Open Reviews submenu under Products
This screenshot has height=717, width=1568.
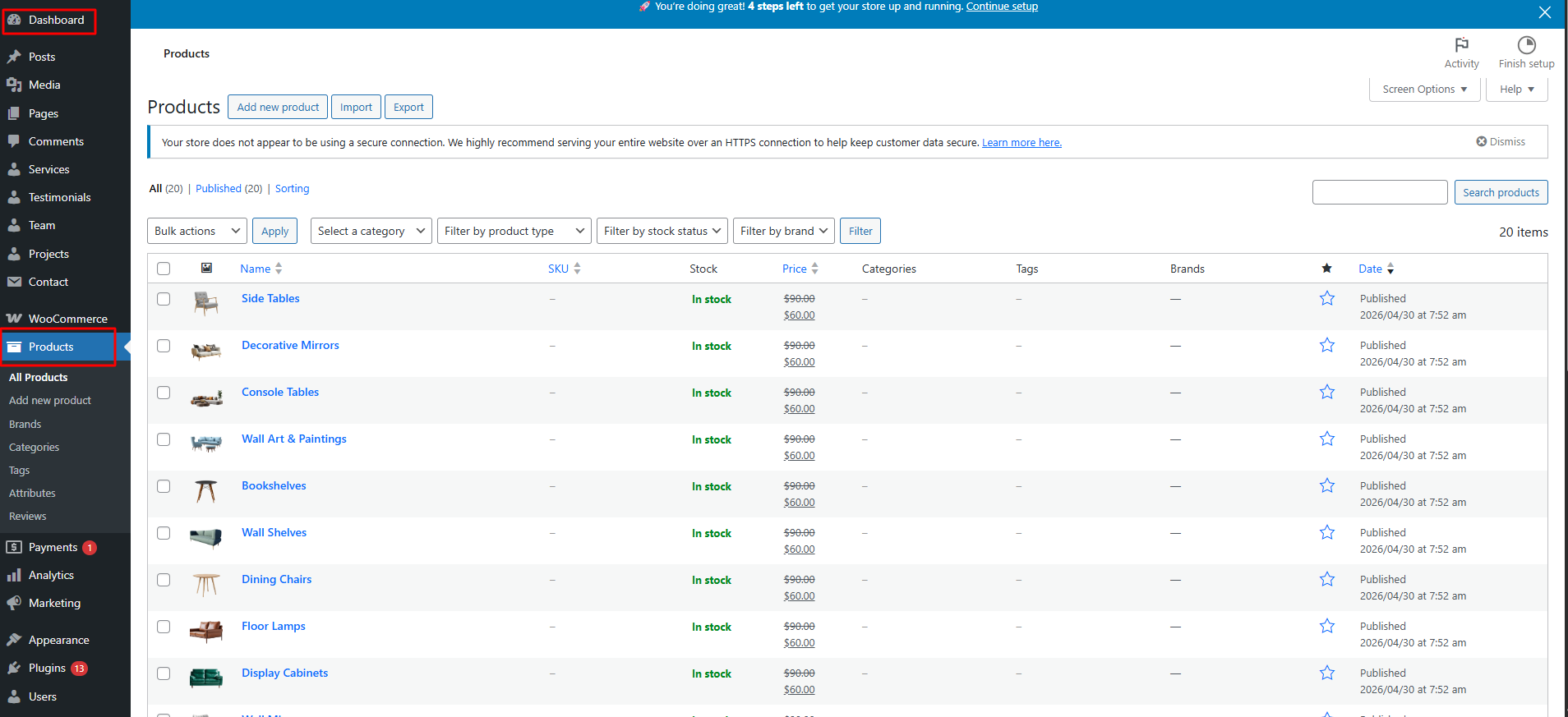[27, 516]
